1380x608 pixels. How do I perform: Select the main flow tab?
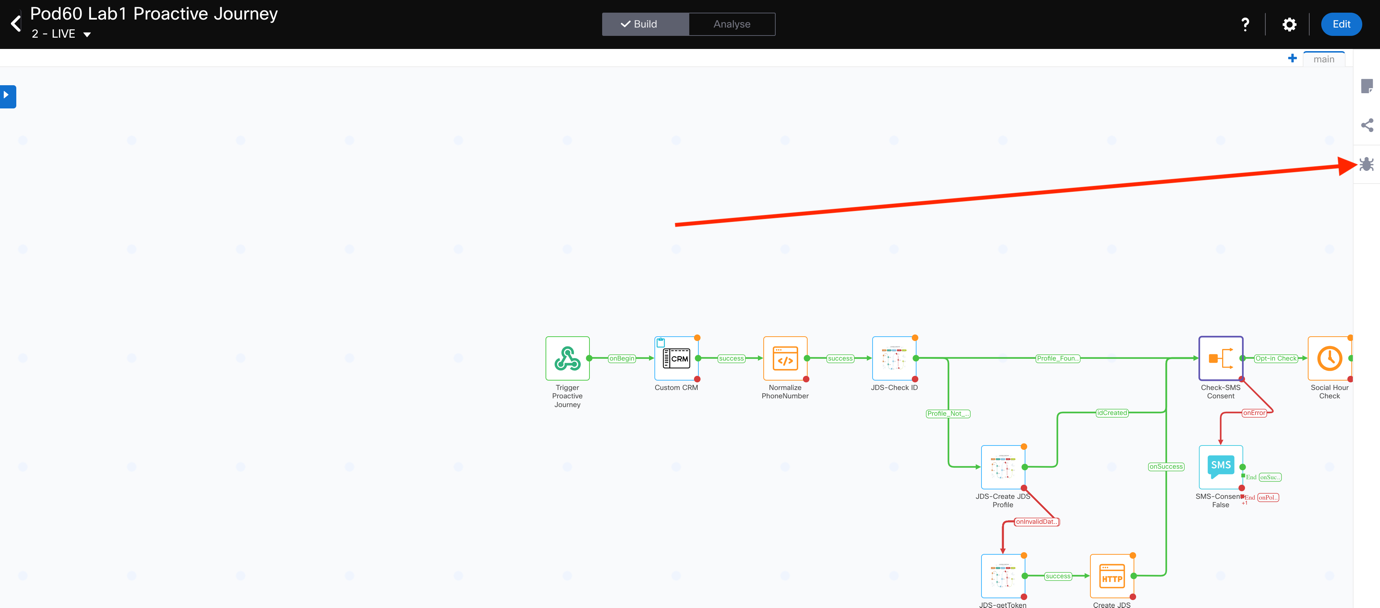click(x=1323, y=59)
